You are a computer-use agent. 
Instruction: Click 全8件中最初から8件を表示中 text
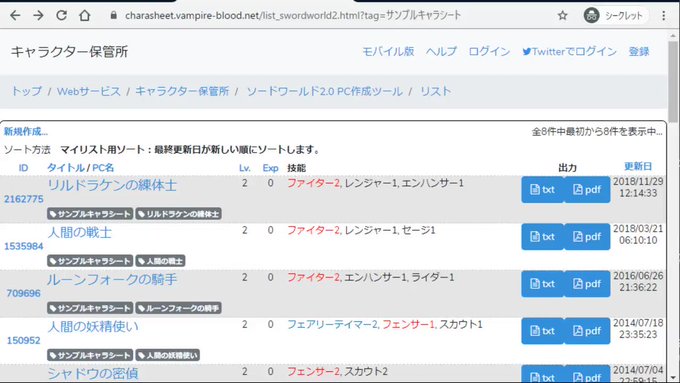point(597,131)
